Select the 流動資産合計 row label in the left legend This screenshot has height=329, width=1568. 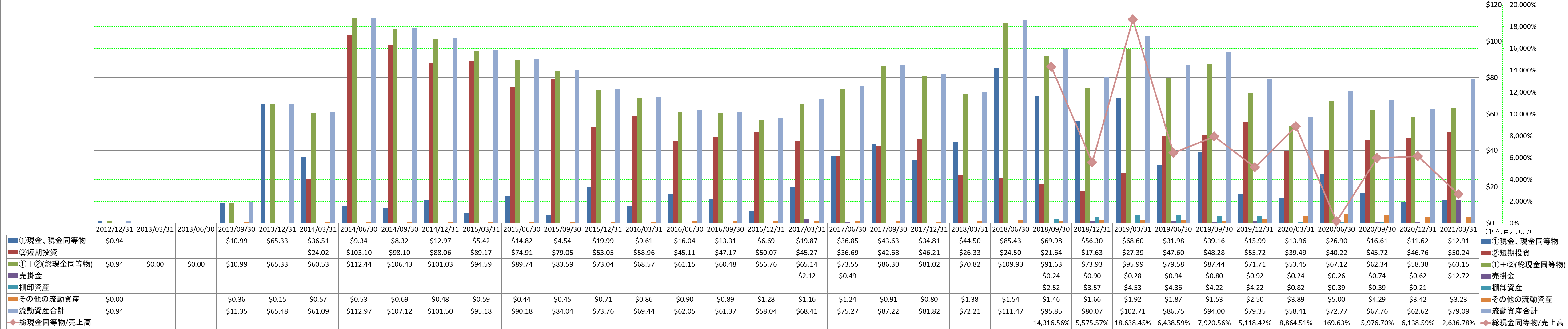[42, 311]
